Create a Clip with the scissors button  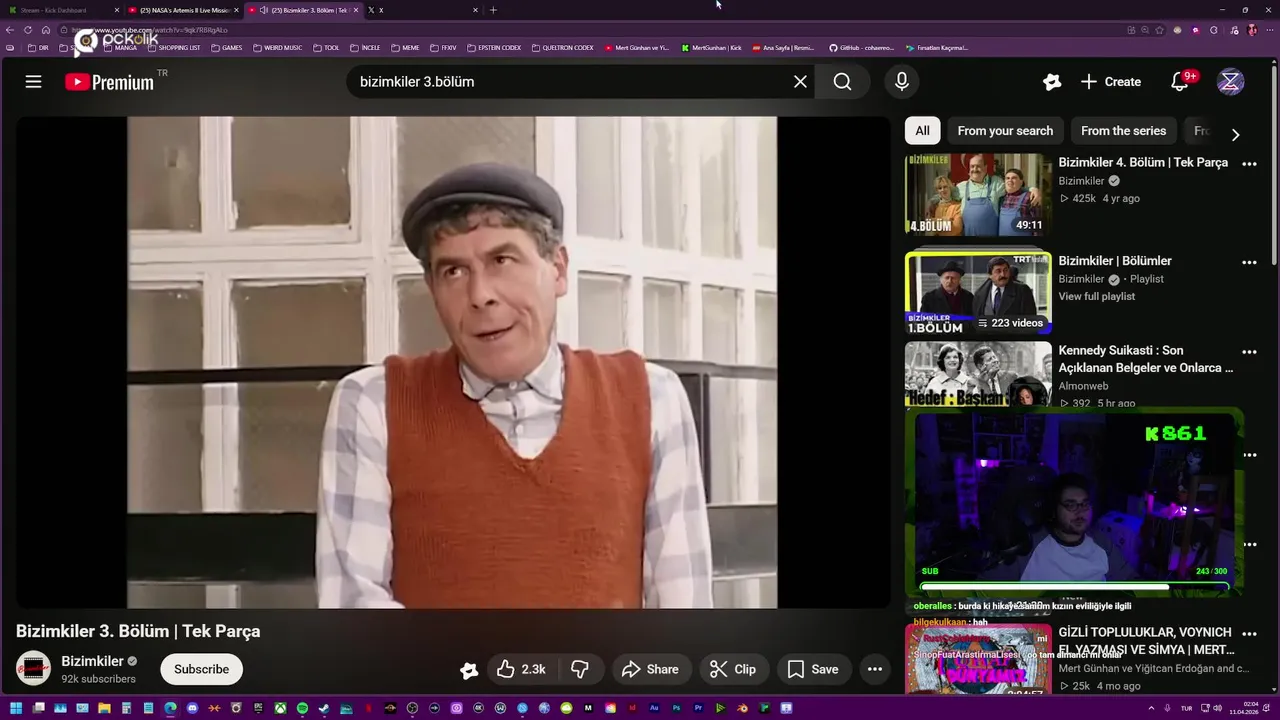pyautogui.click(x=733, y=669)
